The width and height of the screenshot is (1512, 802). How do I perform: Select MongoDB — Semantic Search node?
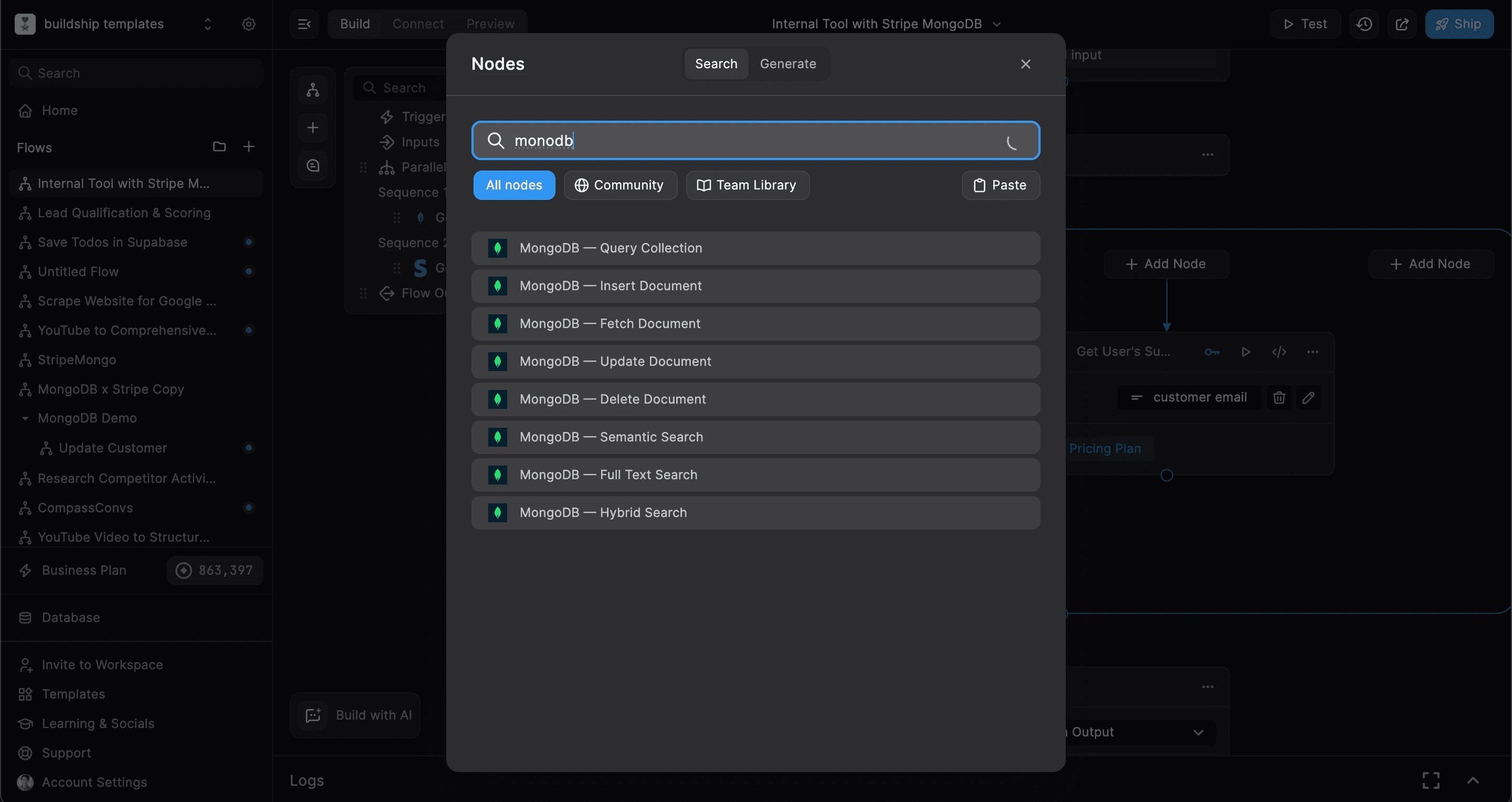(x=755, y=437)
